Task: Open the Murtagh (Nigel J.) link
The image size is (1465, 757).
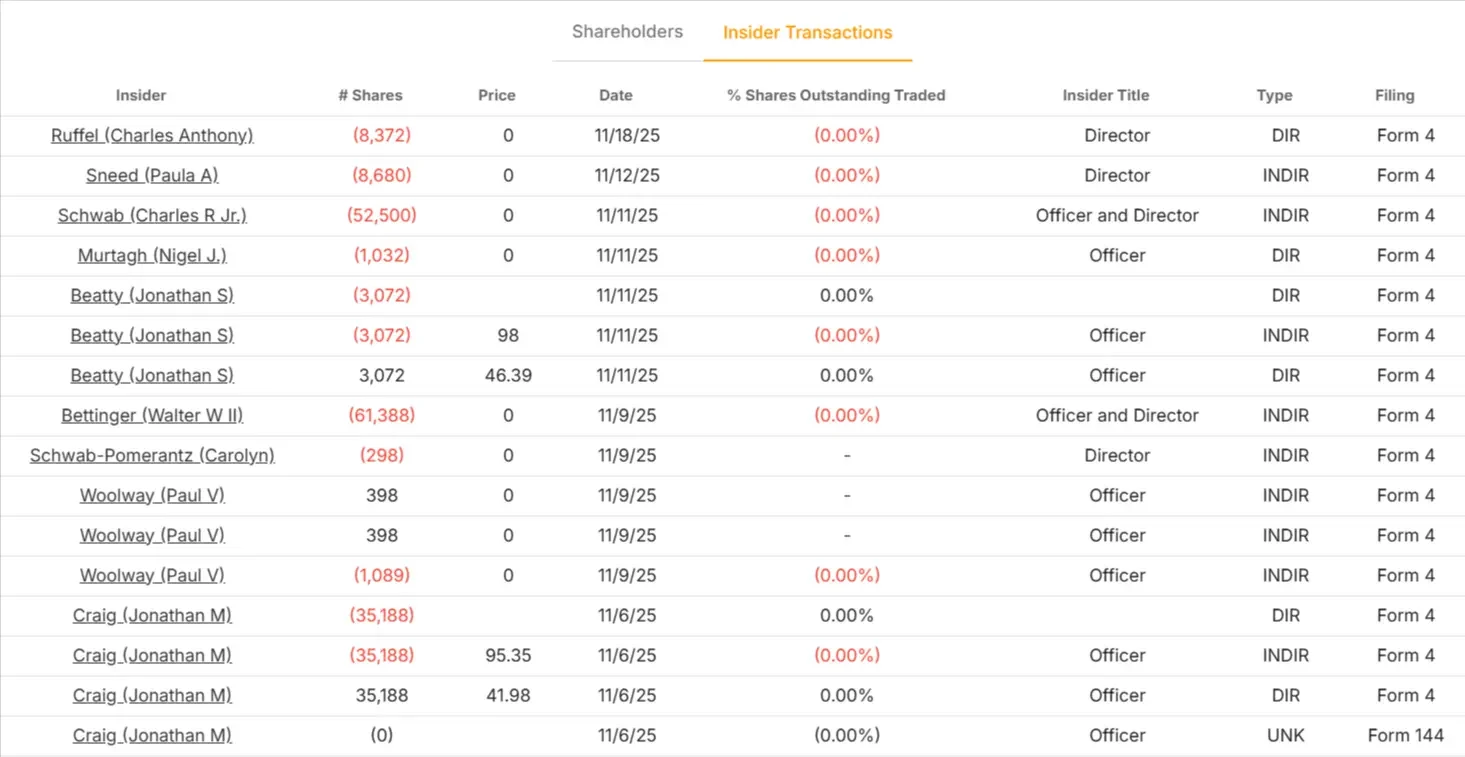Action: click(152, 255)
